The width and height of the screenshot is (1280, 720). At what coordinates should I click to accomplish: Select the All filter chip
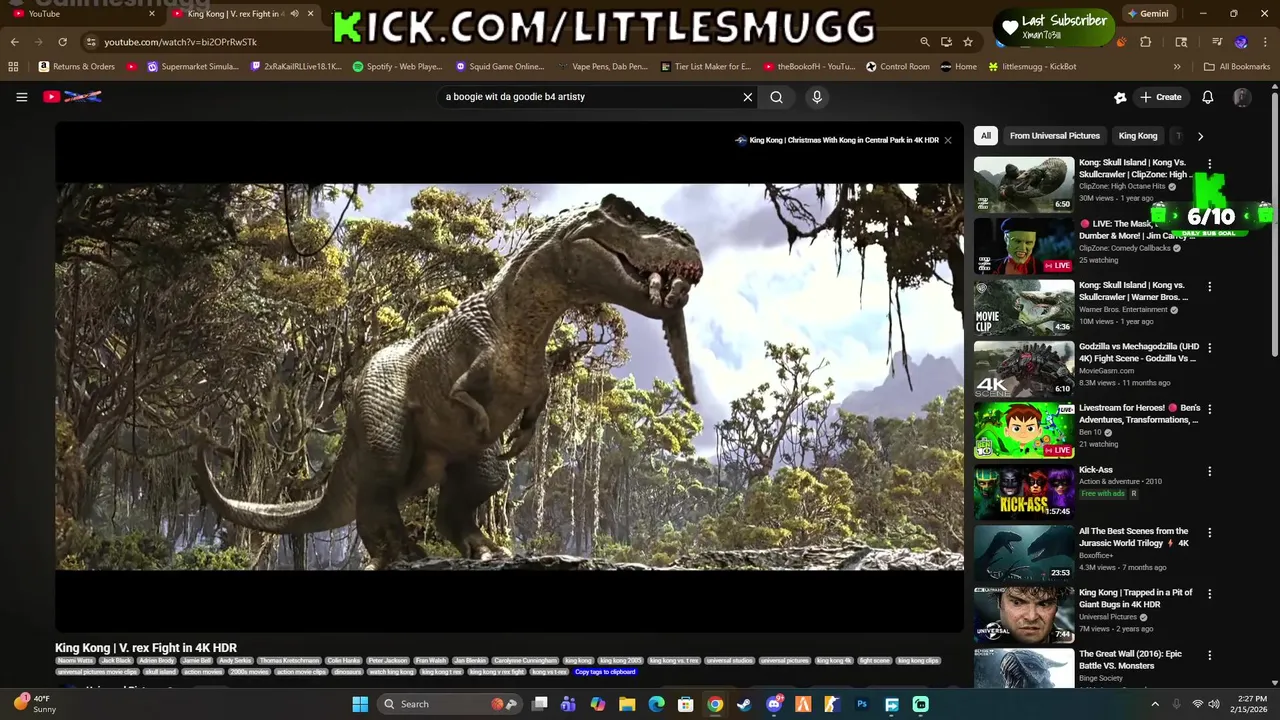click(986, 136)
